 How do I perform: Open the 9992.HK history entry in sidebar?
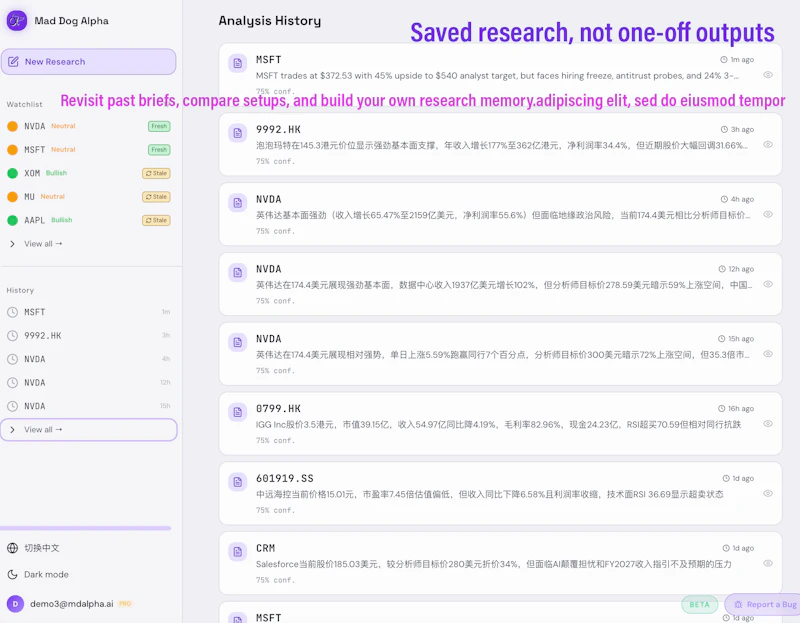pyautogui.click(x=88, y=335)
